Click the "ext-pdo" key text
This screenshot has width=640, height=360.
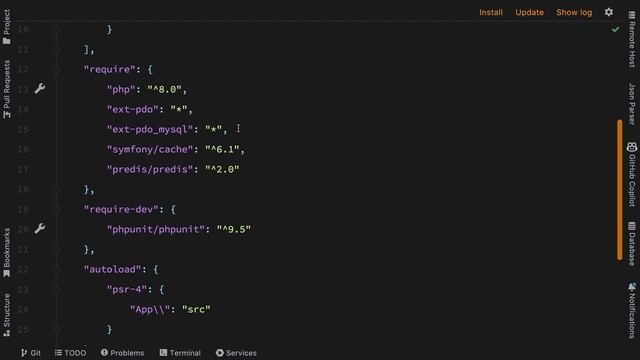[133, 109]
